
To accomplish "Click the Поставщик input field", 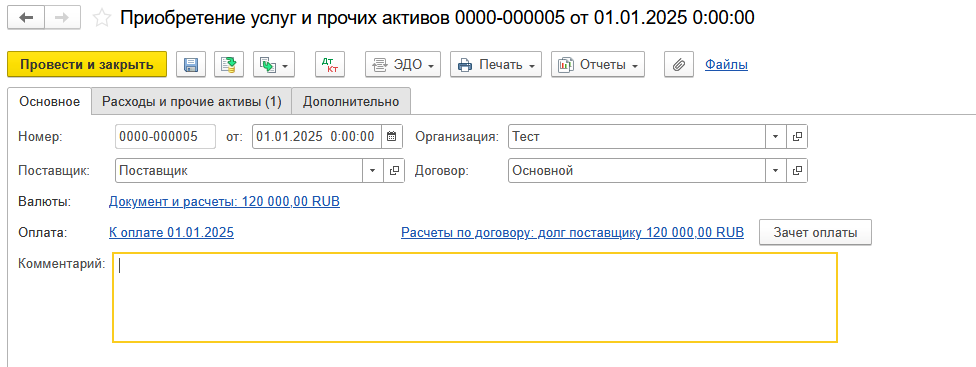I will point(239,170).
